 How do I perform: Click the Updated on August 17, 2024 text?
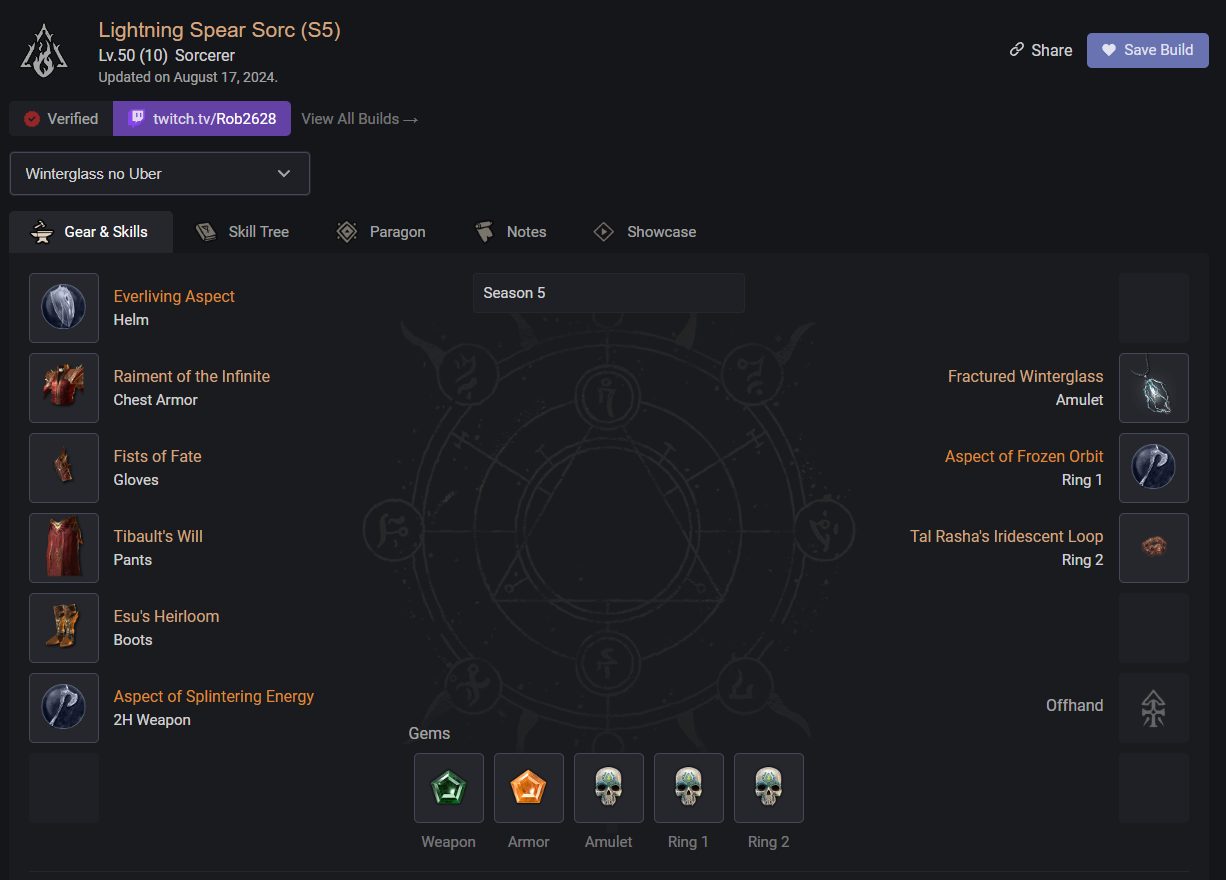188,77
